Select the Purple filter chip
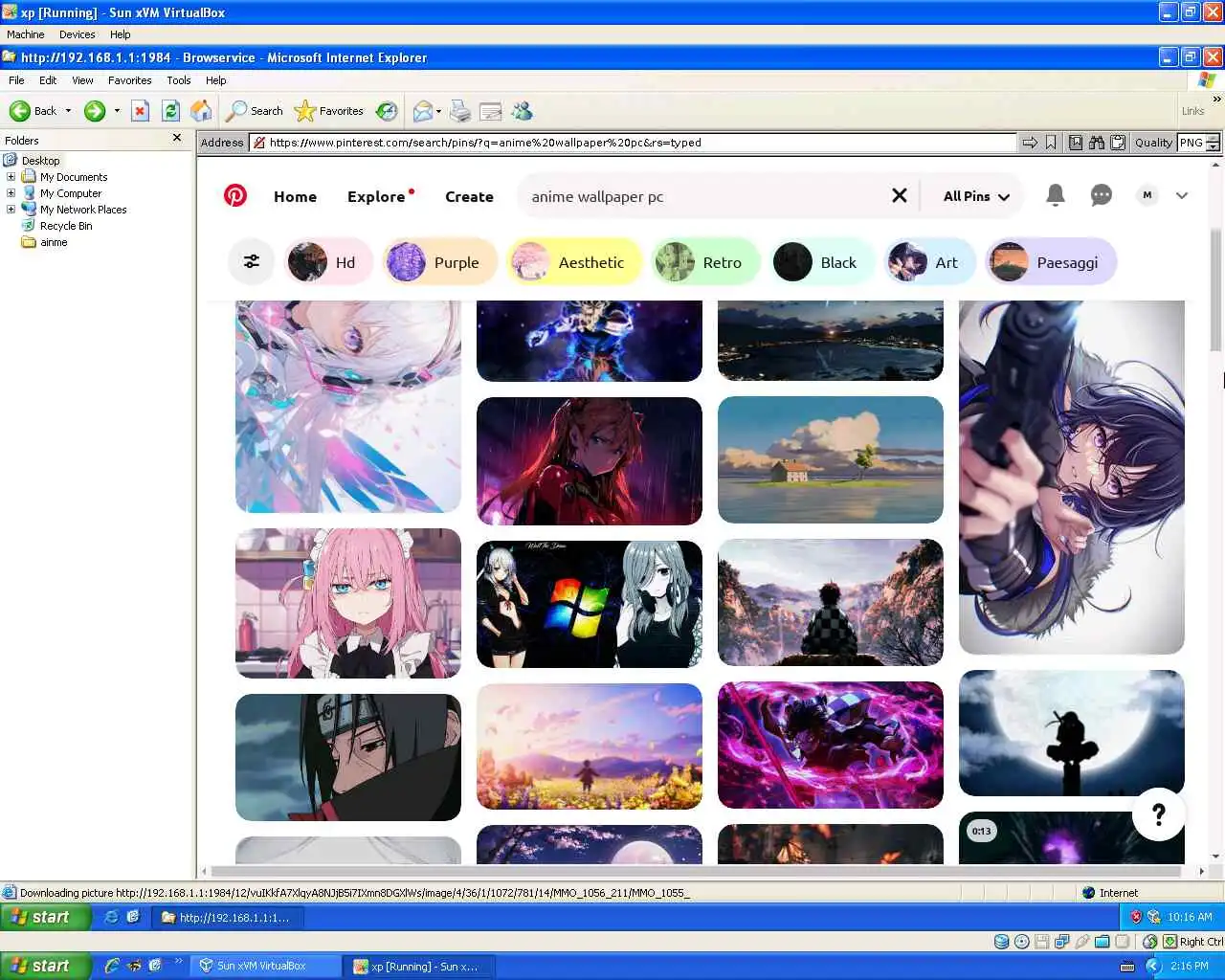Viewport: 1225px width, 980px height. pyautogui.click(x=440, y=262)
